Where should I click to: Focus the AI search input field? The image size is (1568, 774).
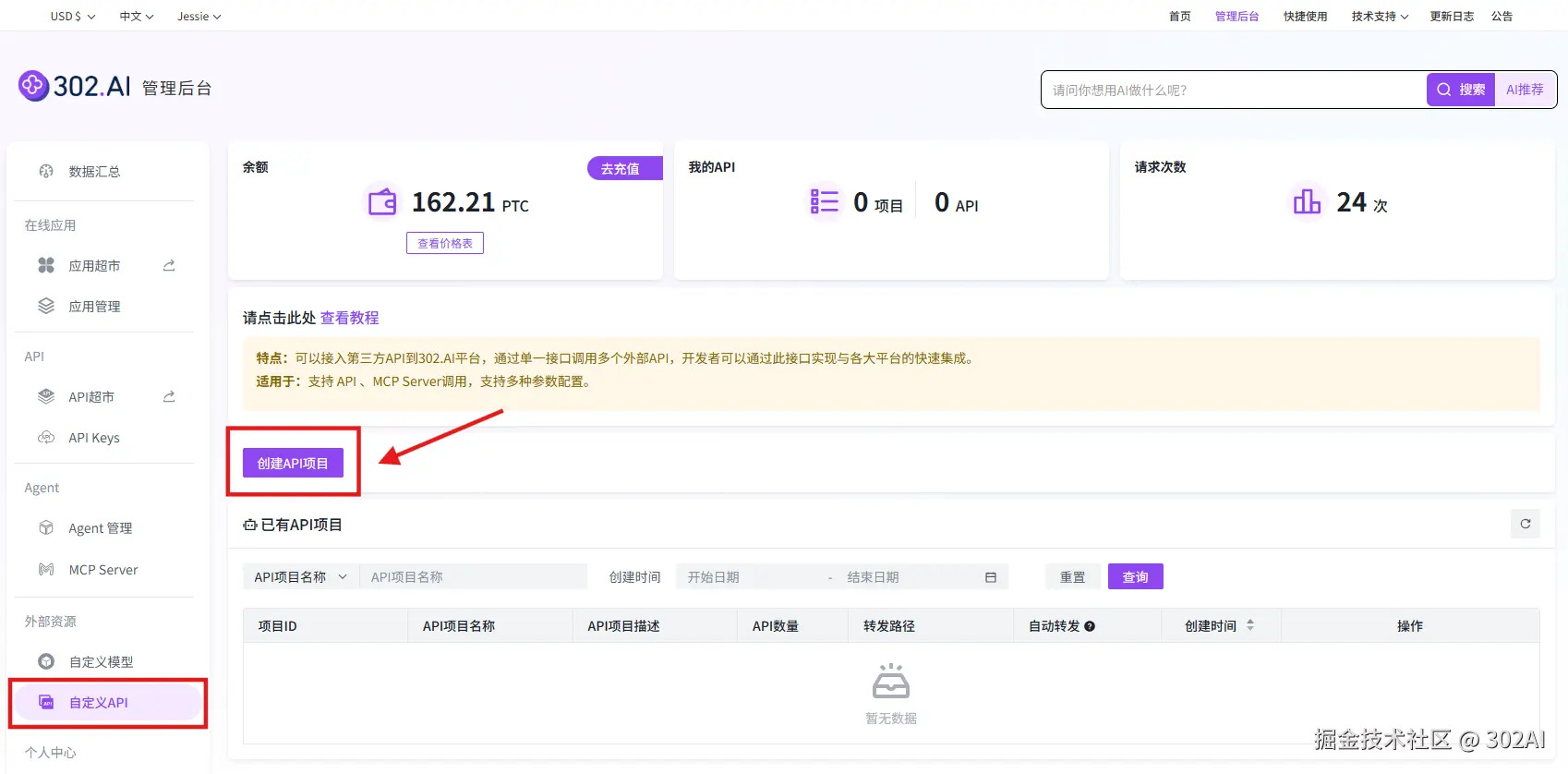tap(1234, 90)
